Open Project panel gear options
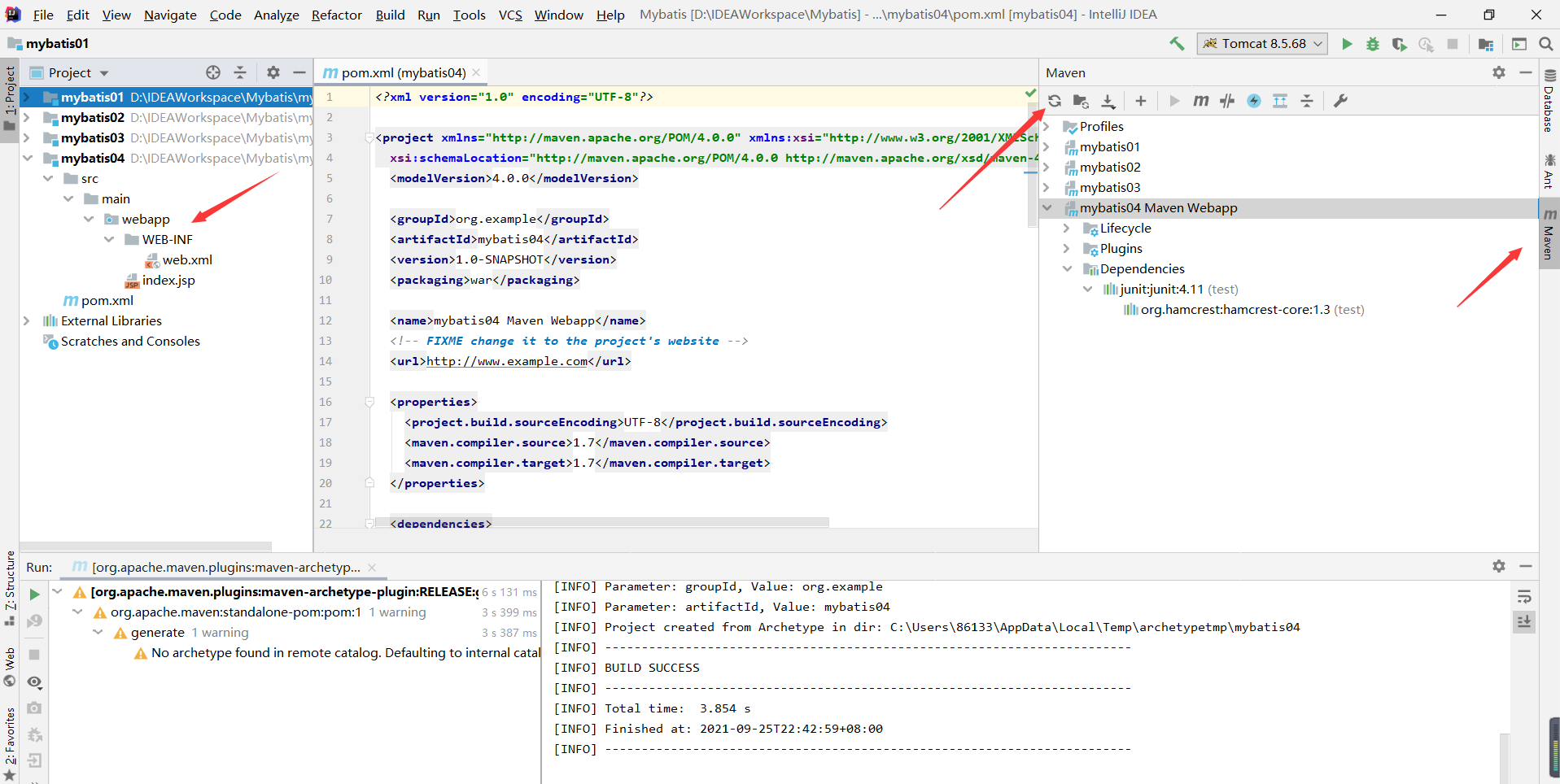 click(273, 72)
